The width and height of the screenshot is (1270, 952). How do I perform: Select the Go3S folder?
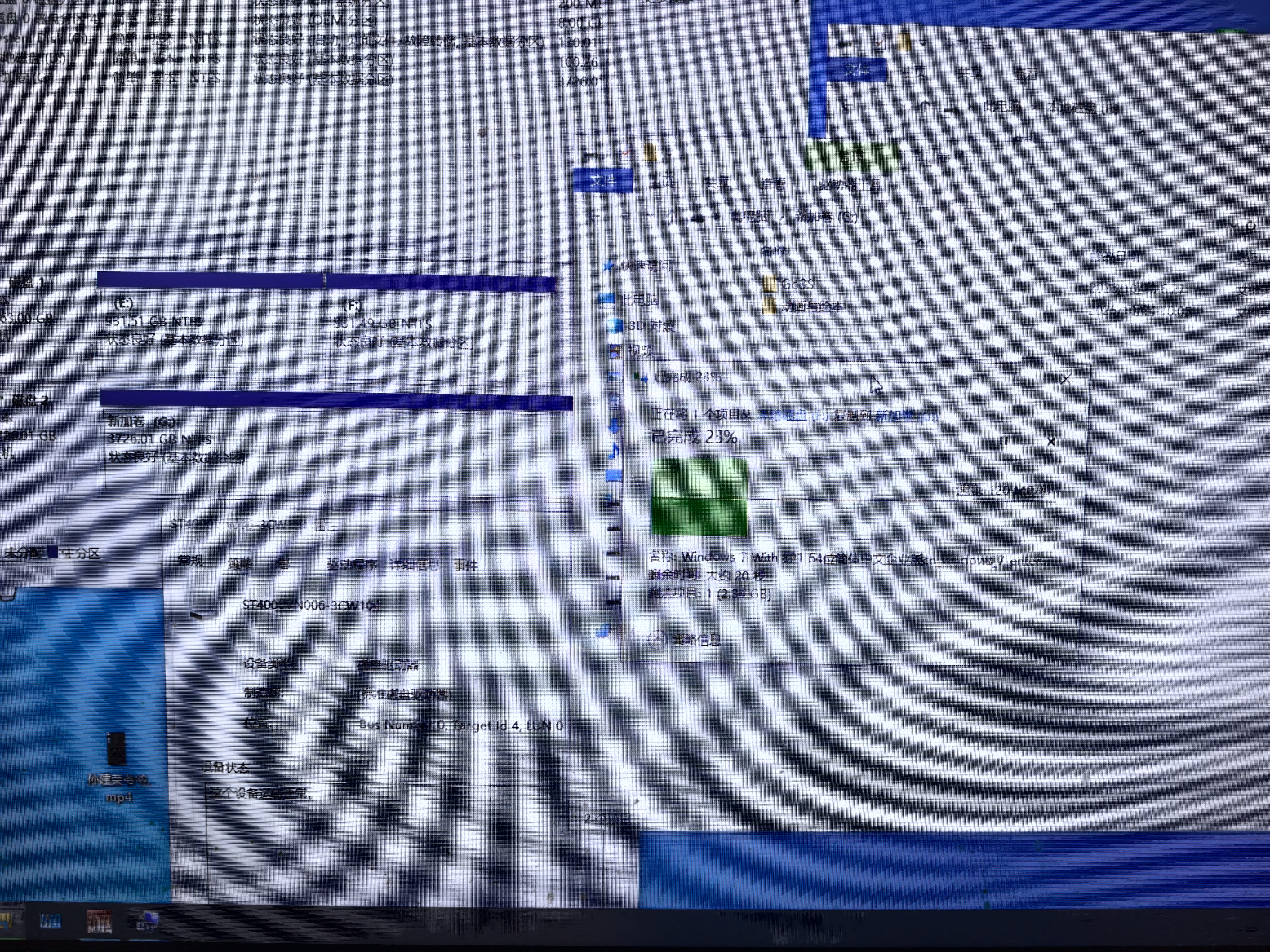click(789, 284)
